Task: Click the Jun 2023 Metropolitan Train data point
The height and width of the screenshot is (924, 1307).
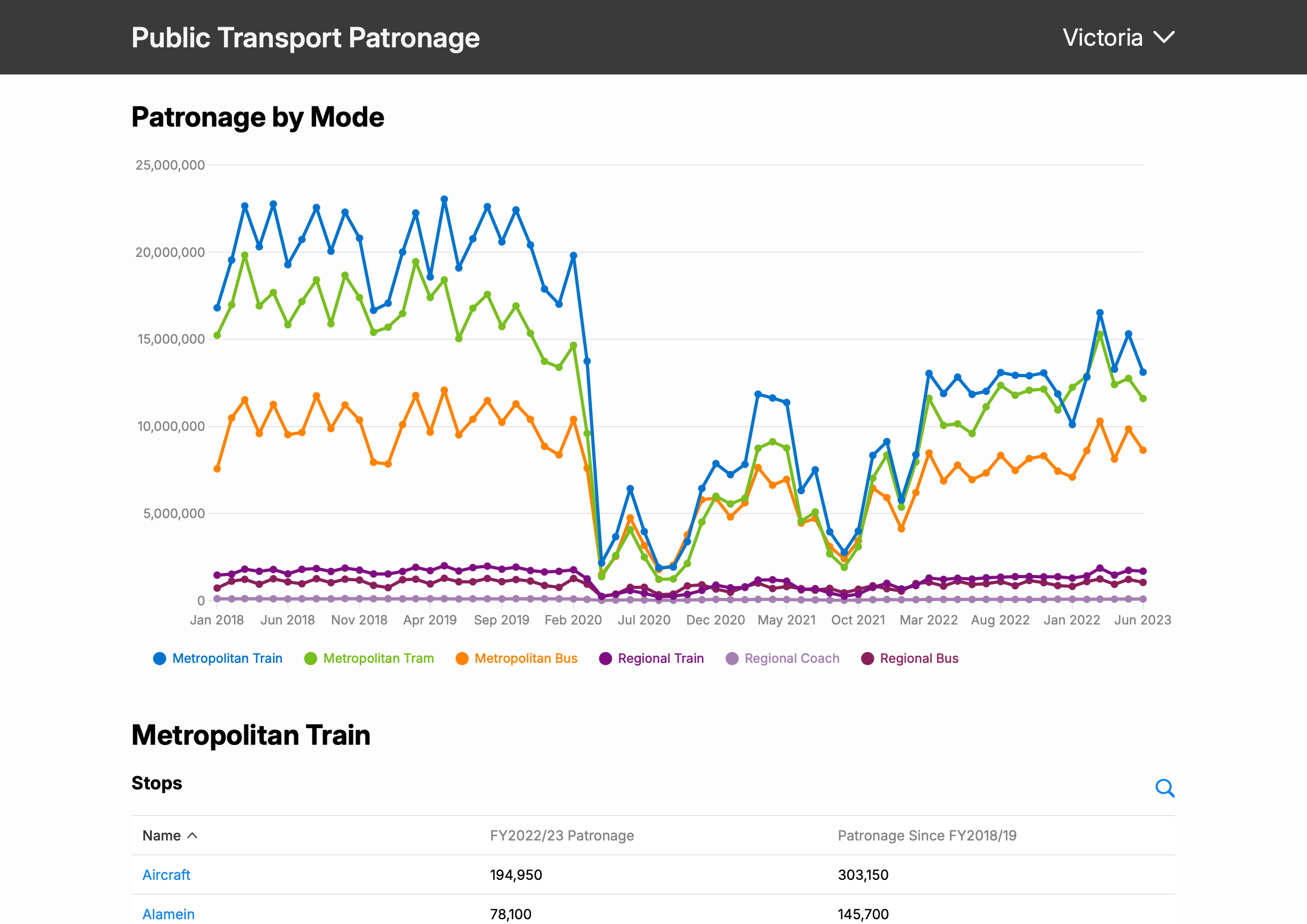Action: click(x=1143, y=372)
